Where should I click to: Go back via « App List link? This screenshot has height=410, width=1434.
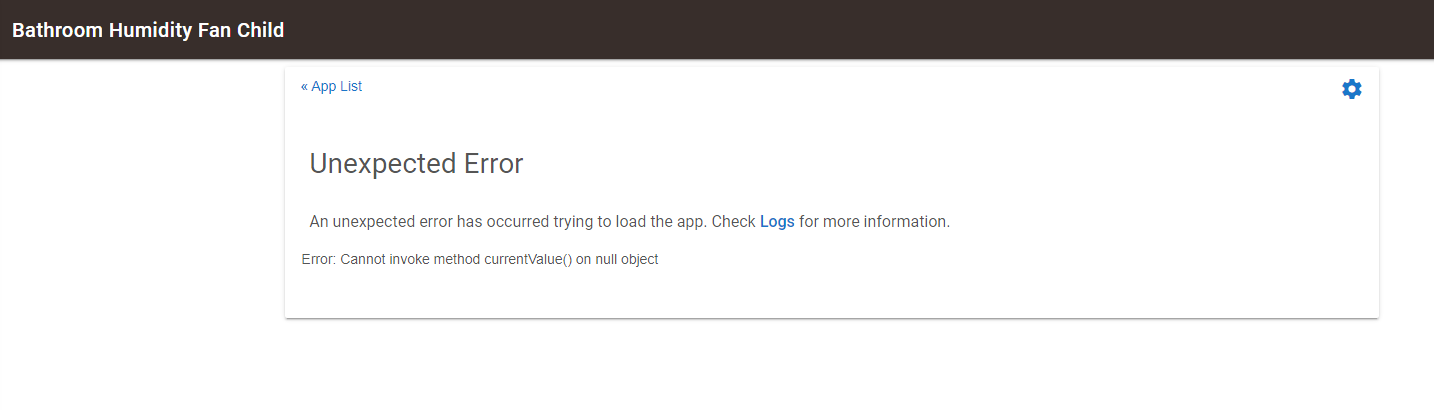(331, 87)
